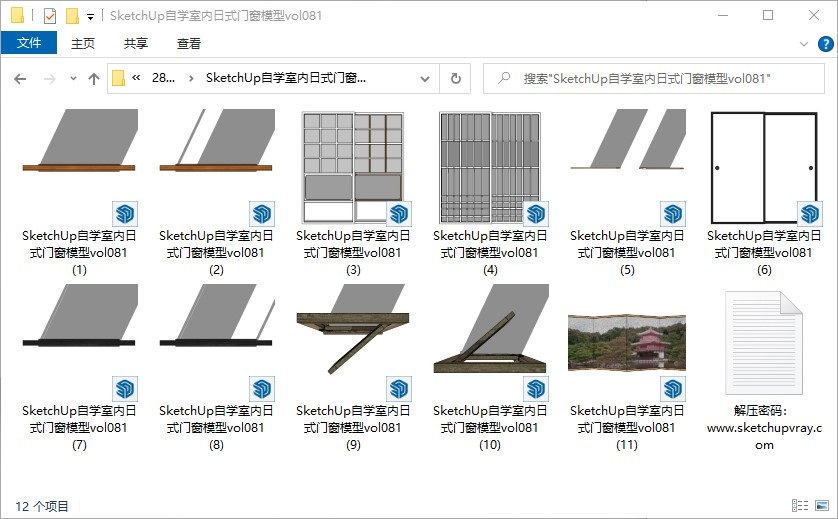The height and width of the screenshot is (519, 838).
Task: Click SketchUp badge icon on file (10)
Action: pos(536,389)
